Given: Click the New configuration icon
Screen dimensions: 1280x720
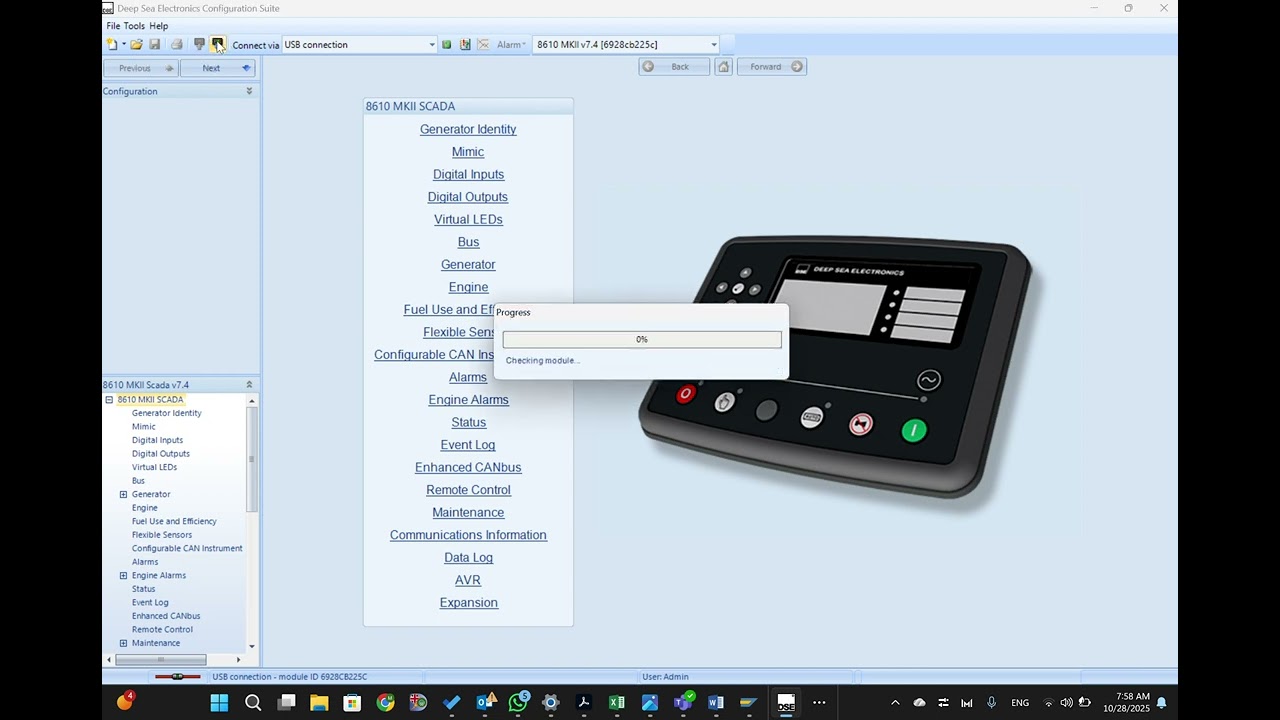Looking at the screenshot, I should coord(112,44).
